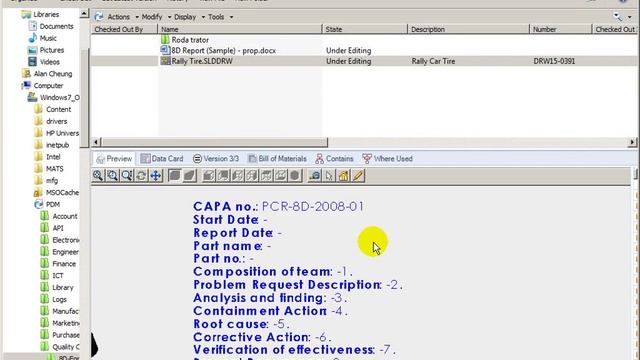Click the file list scroll-left arrow

(x=96, y=142)
